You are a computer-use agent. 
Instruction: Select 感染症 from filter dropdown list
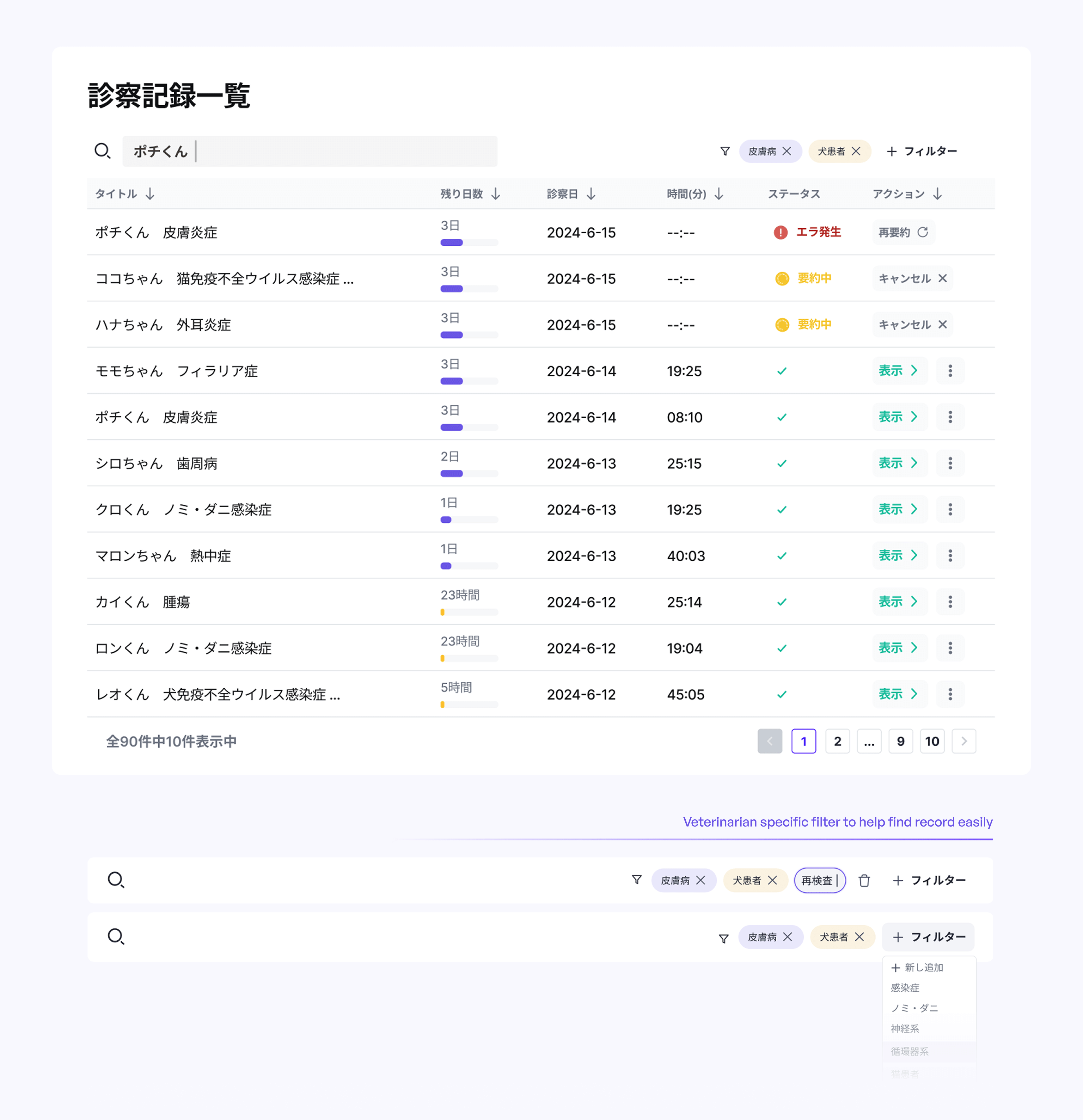[x=905, y=988]
